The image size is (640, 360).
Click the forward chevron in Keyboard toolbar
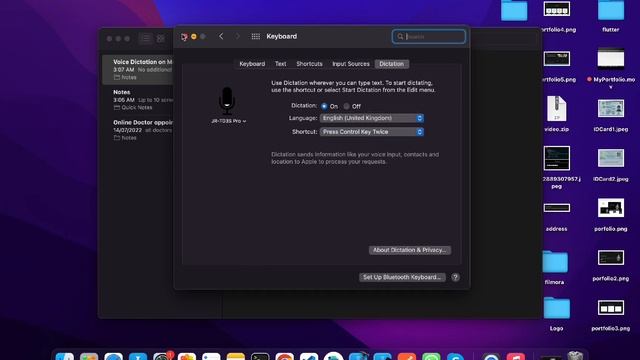tap(238, 36)
